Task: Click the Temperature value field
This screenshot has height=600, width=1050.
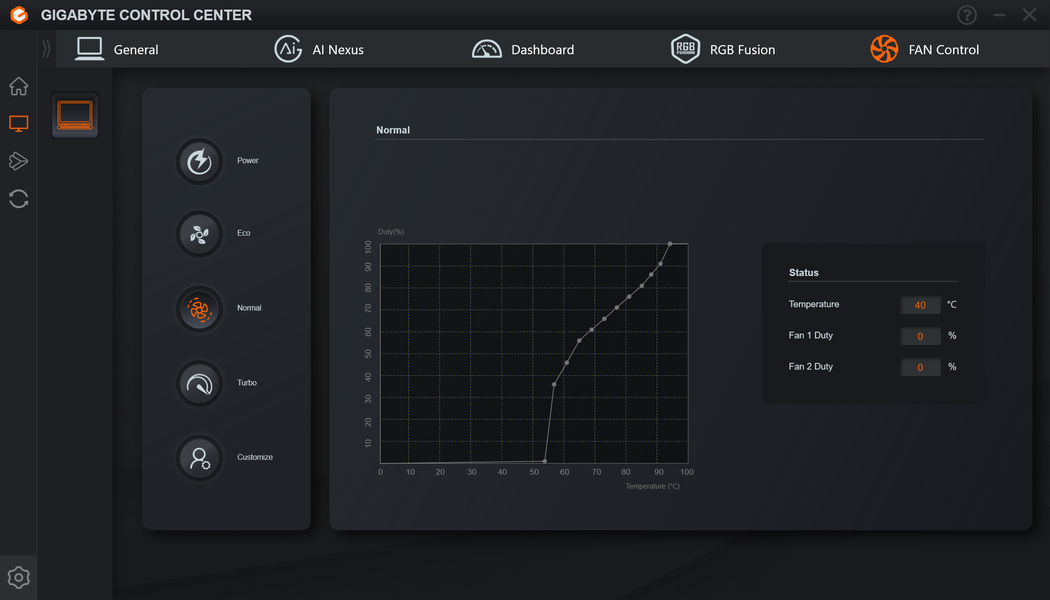Action: click(920, 305)
